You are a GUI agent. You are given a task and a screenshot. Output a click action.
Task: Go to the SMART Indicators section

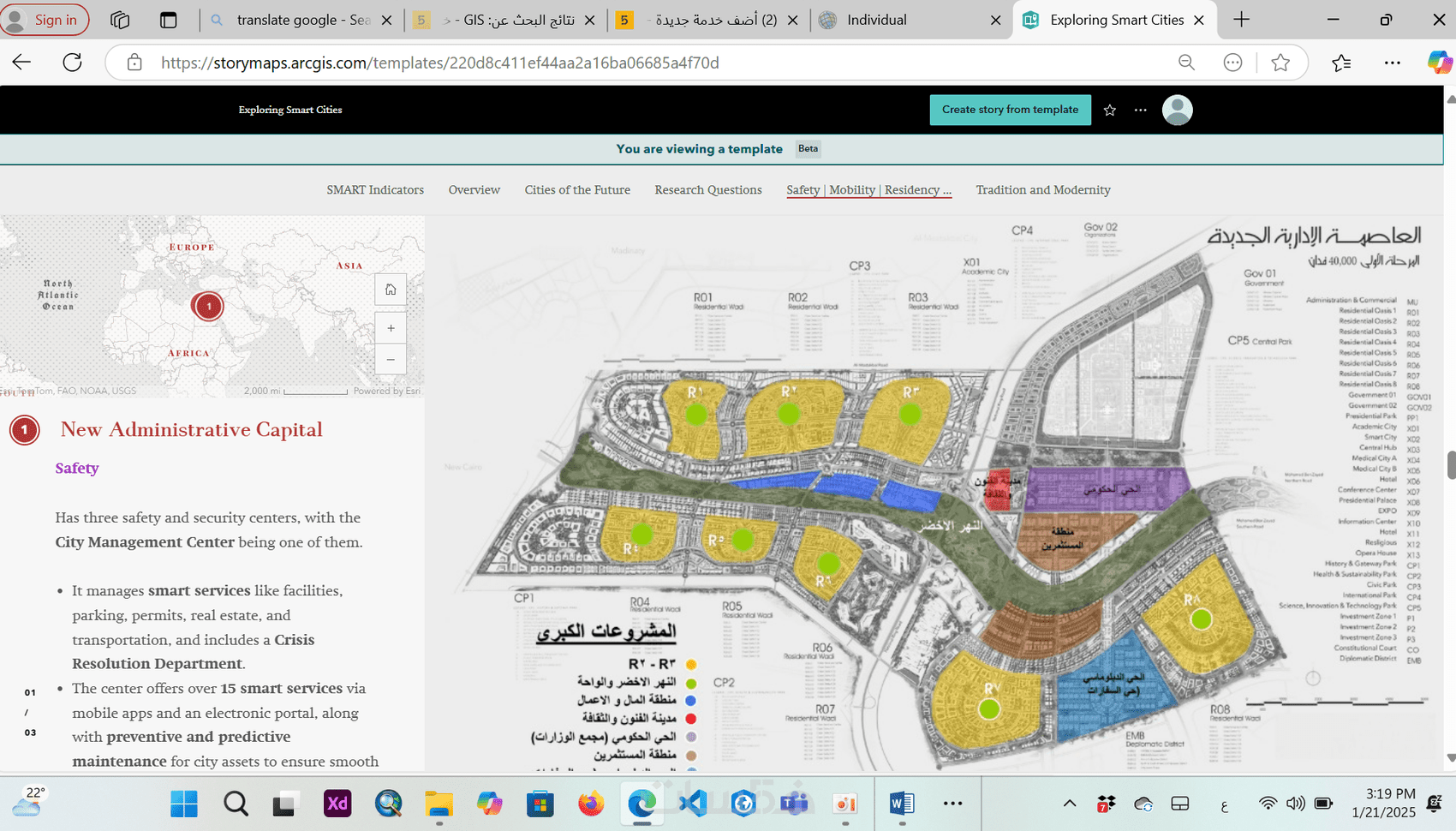pyautogui.click(x=375, y=190)
